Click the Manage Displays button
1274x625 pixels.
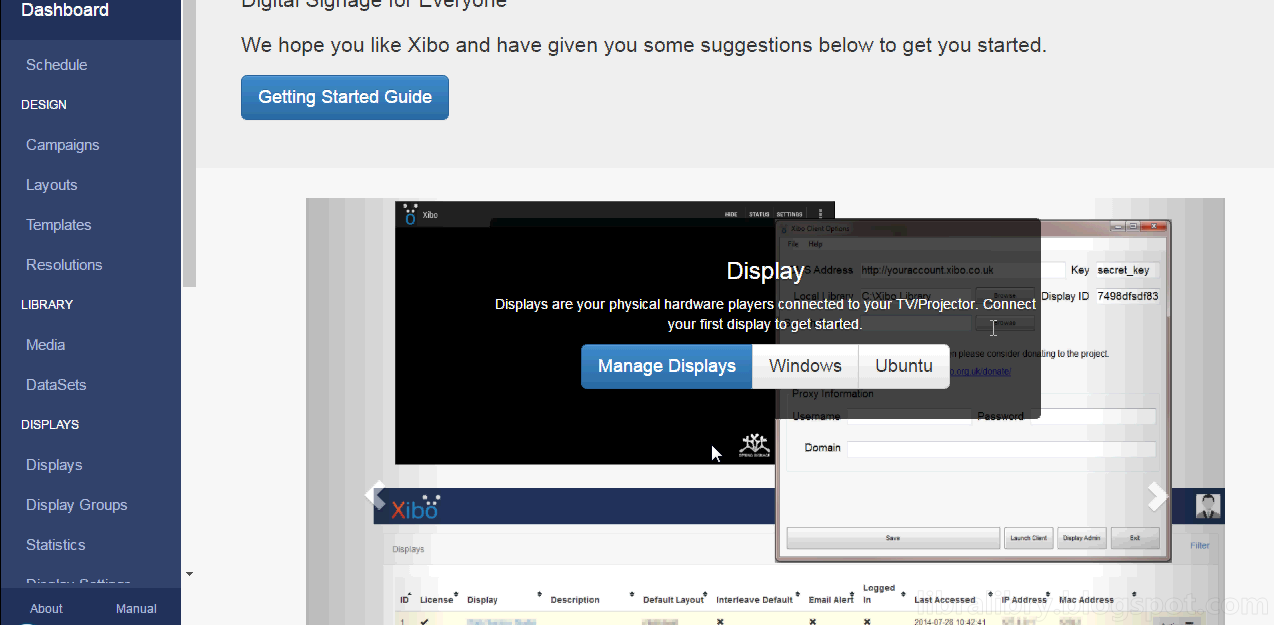(667, 366)
